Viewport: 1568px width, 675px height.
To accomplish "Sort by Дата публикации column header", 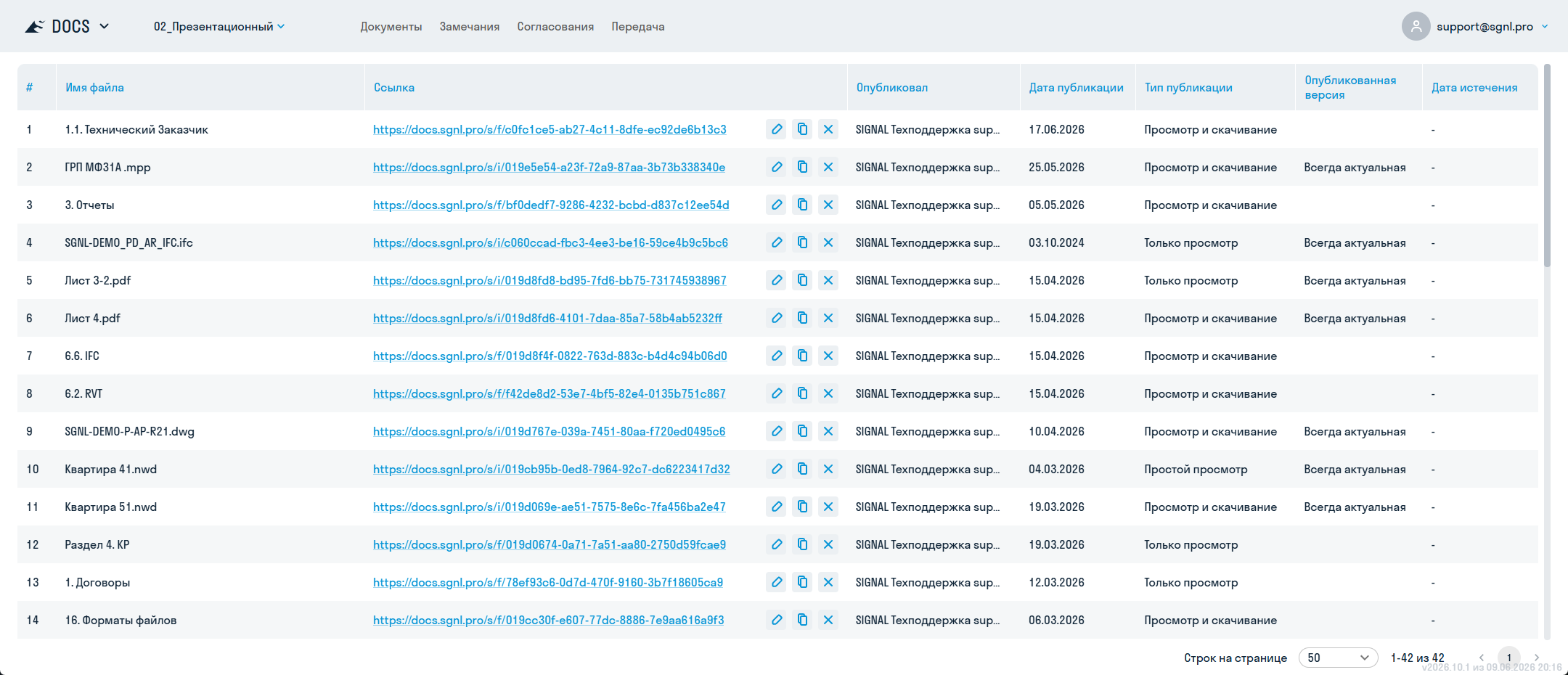I will [1076, 87].
